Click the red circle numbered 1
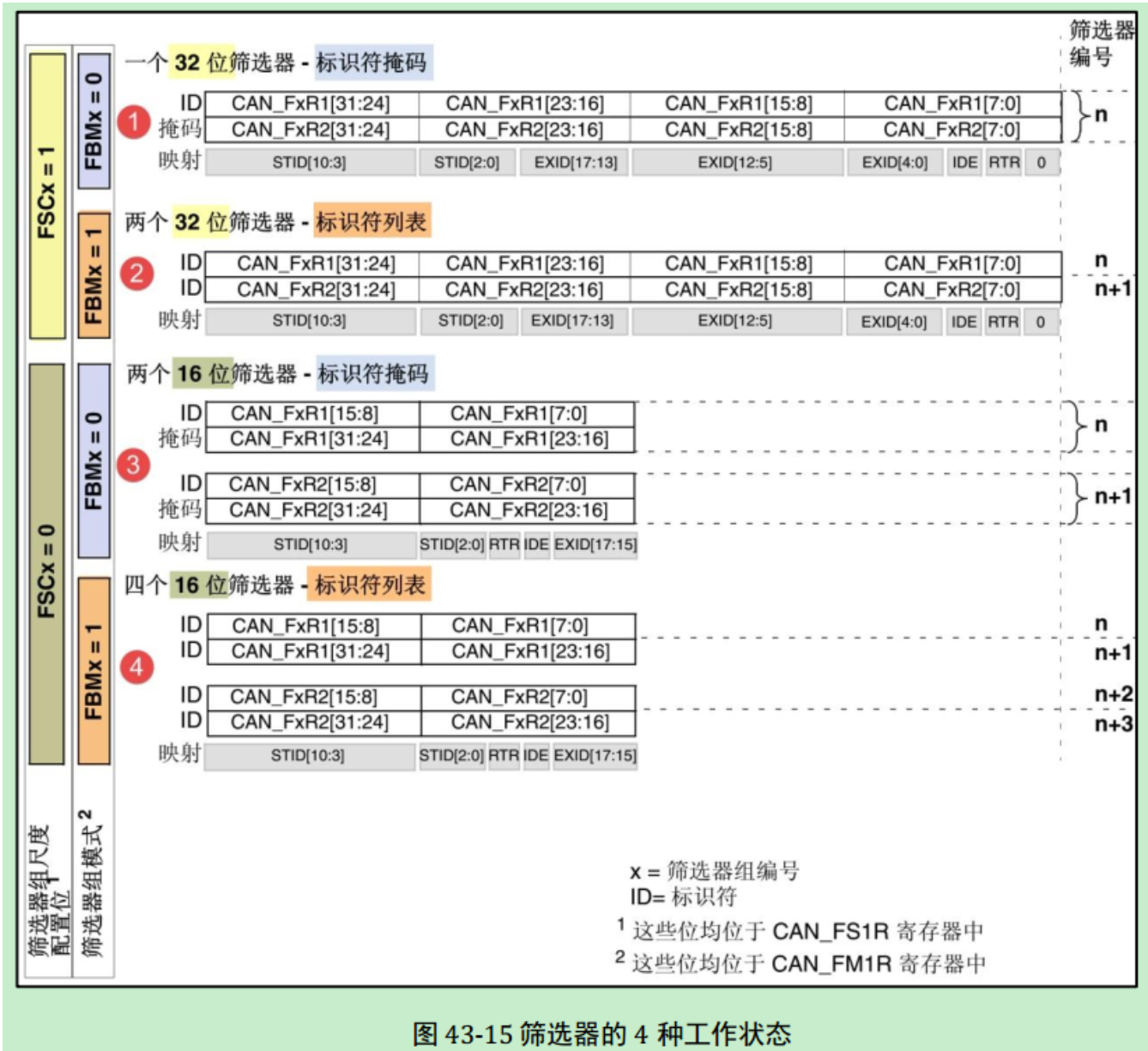Screen dimensions: 1148x1051 (x=134, y=122)
